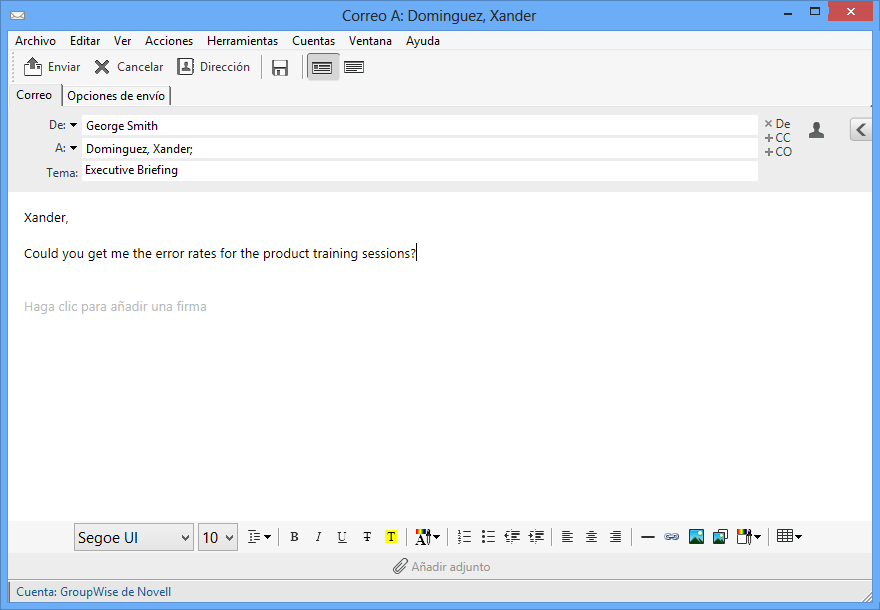Insert a bulleted list
The image size is (880, 610).
coord(488,537)
